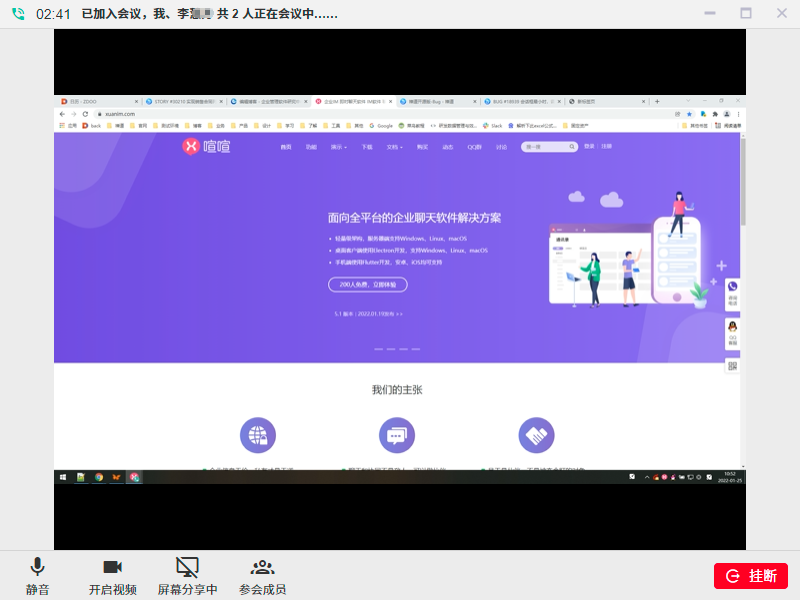
Task: Click the QQ penguin floating icon
Action: tap(733, 334)
